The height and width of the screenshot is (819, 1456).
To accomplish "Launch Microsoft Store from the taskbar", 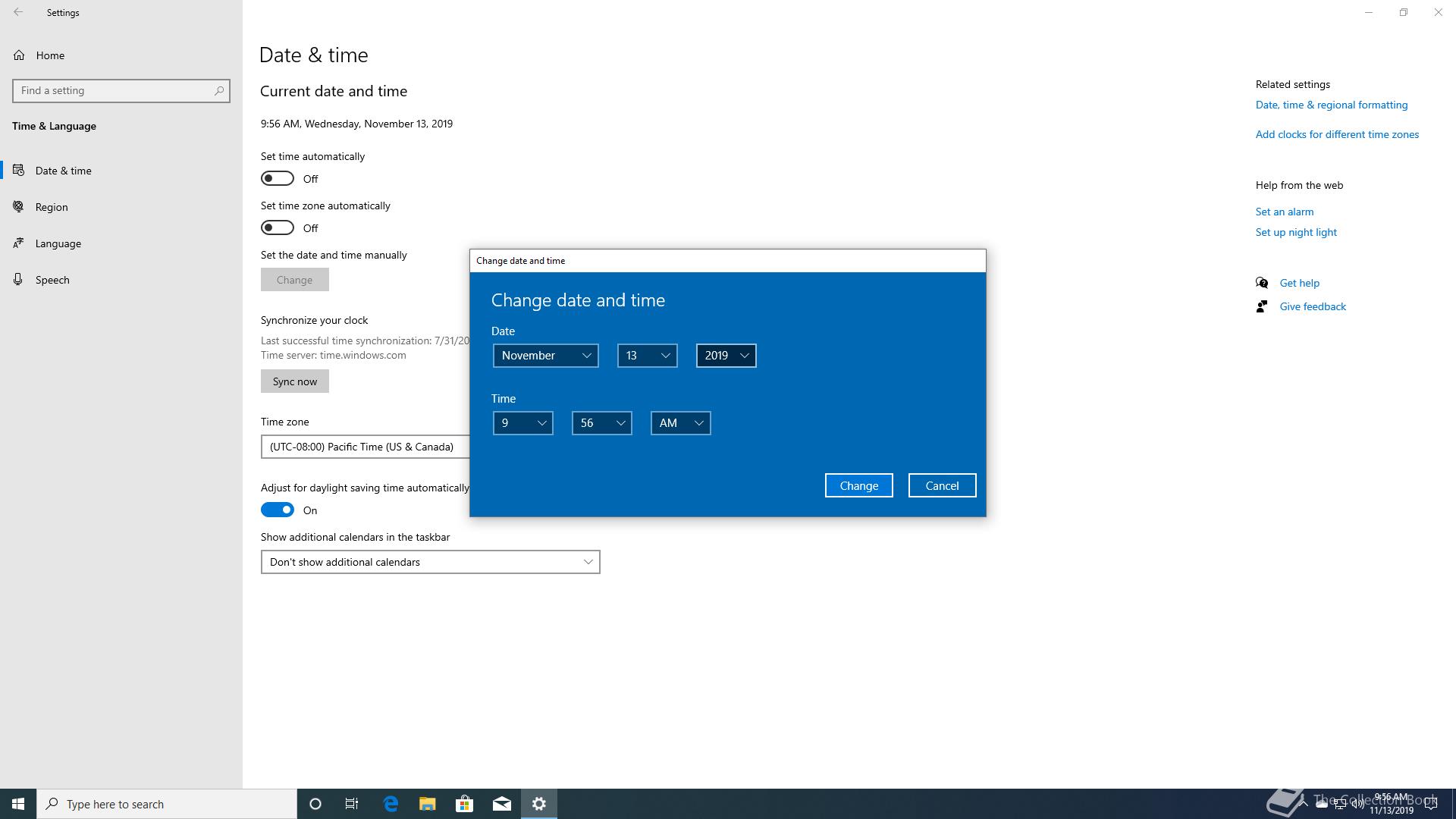I will pos(464,804).
